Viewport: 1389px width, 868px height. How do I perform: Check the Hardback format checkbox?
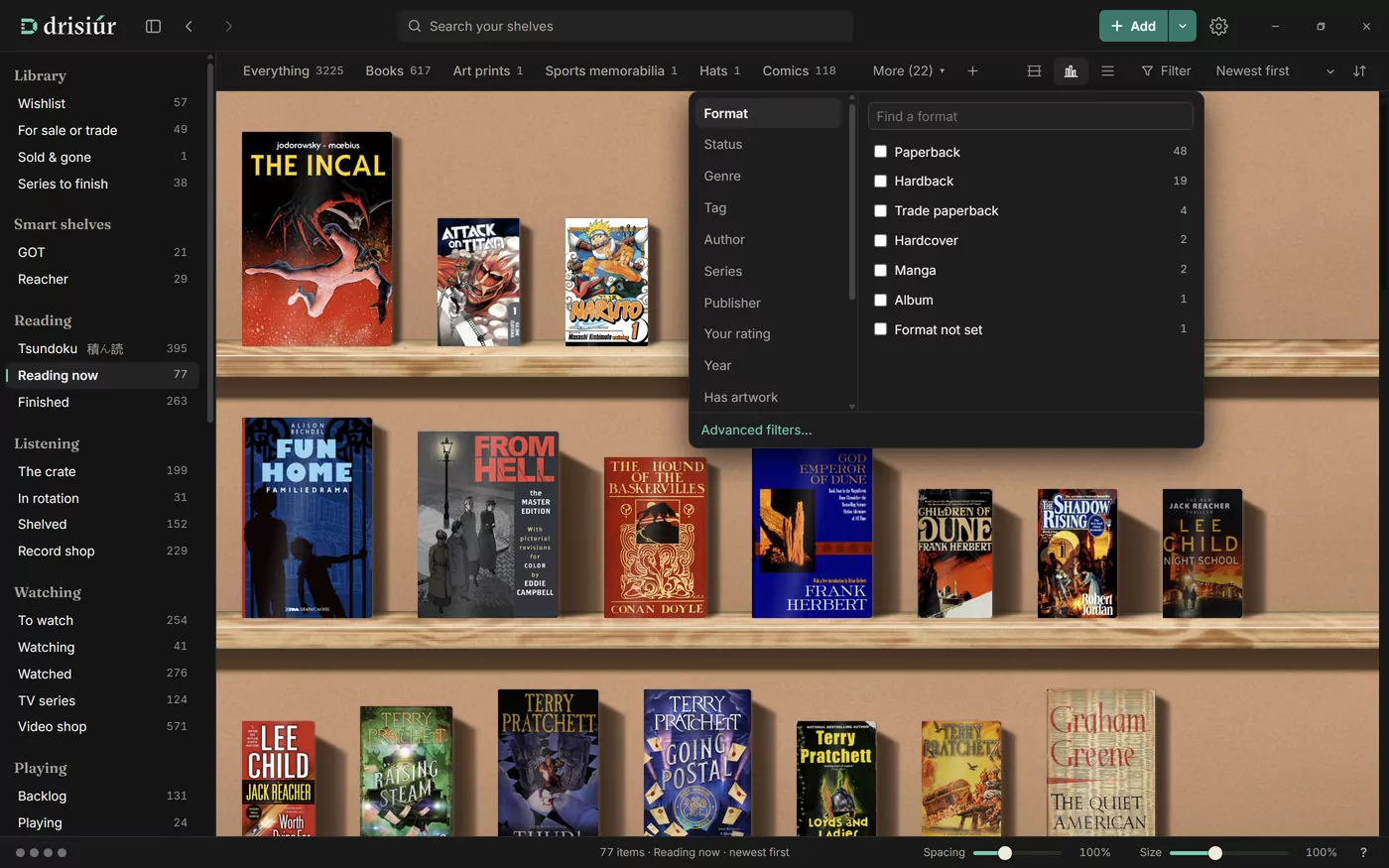(880, 182)
